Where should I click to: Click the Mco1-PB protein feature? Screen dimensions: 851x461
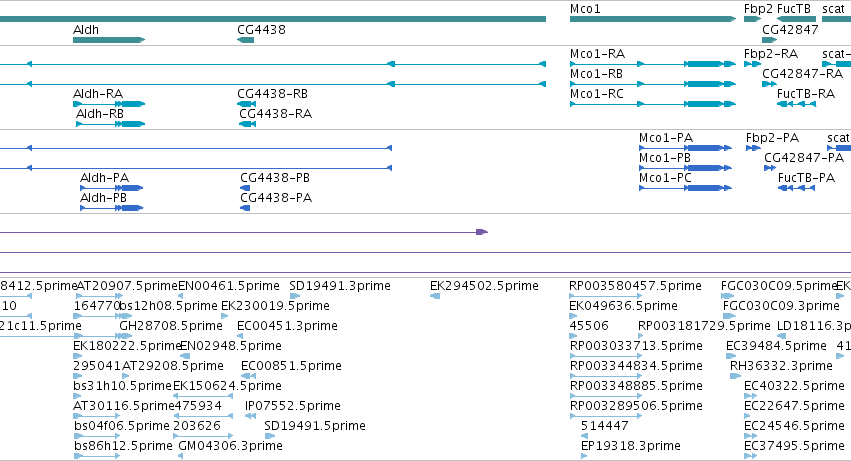pos(685,168)
